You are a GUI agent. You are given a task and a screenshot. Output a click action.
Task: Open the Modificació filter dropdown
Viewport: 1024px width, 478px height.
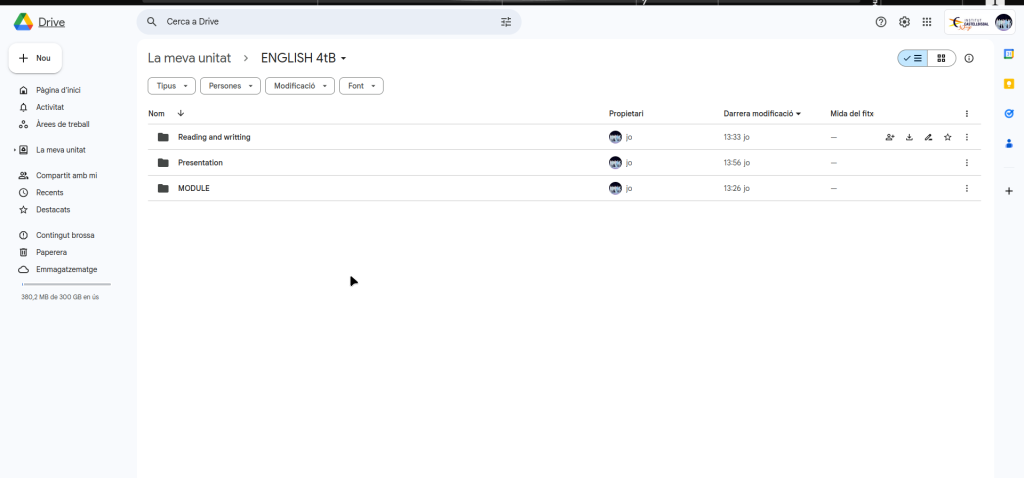[x=299, y=86]
